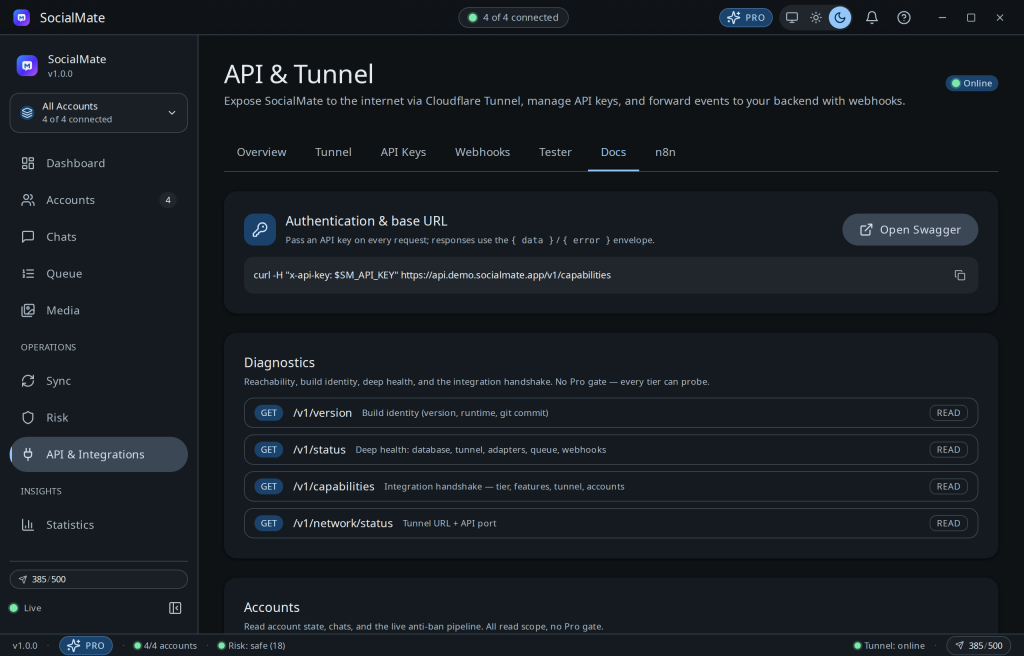Image resolution: width=1024 pixels, height=656 pixels.
Task: Switch to the Overview tab
Action: click(261, 152)
